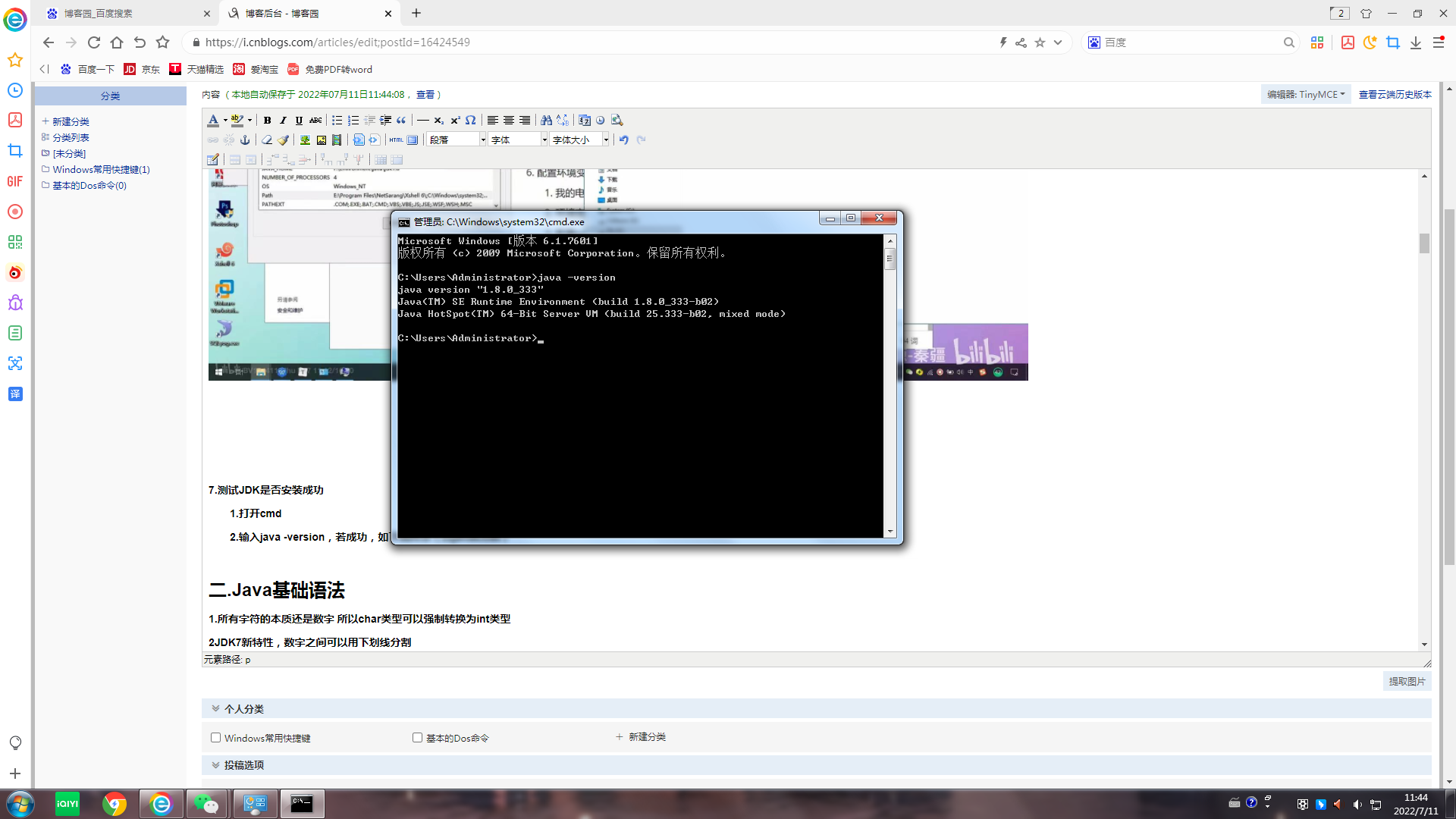The width and height of the screenshot is (1456, 819).
Task: Click the insert anchor icon
Action: click(x=245, y=140)
